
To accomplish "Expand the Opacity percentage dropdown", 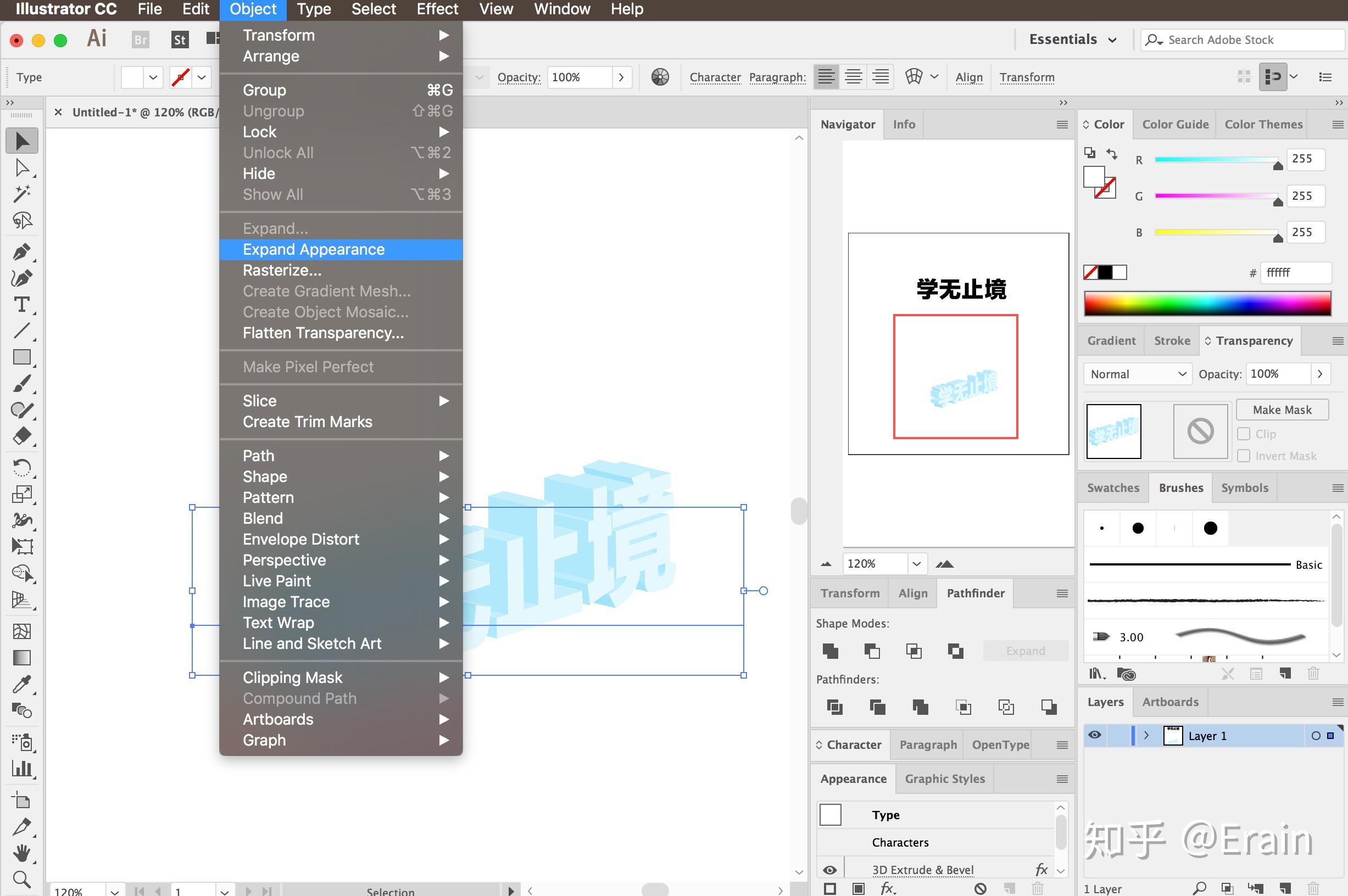I will pyautogui.click(x=621, y=77).
